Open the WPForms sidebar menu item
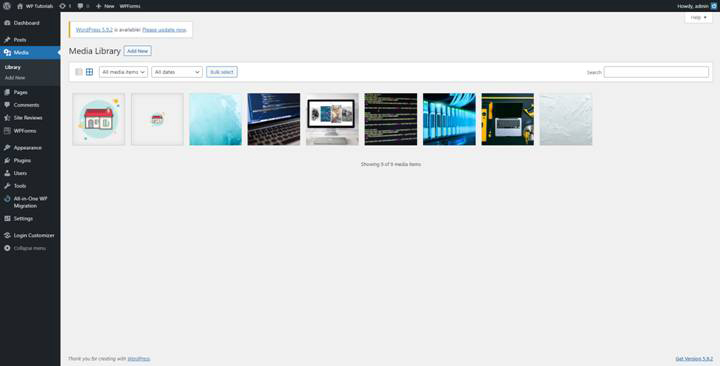 25,131
